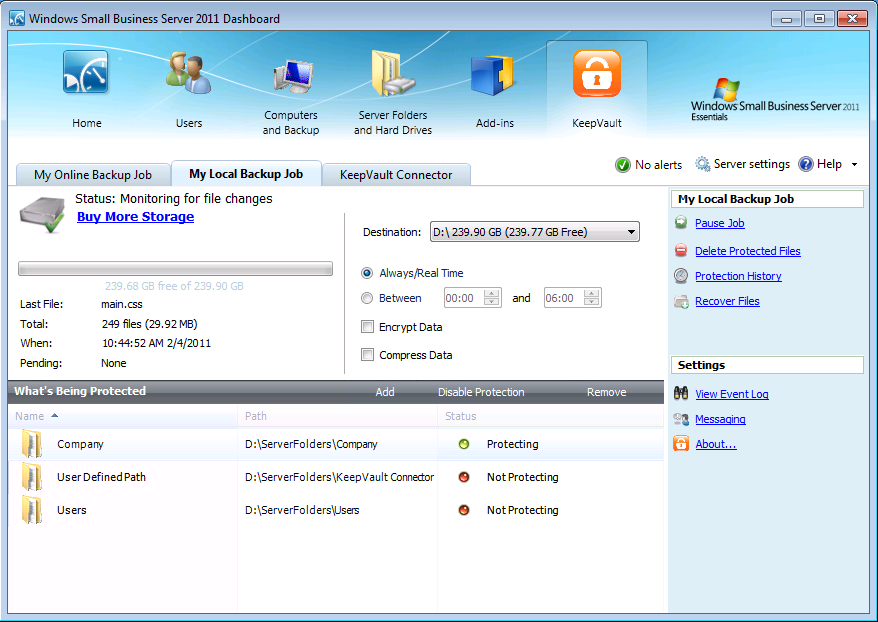Screen dimensions: 878x622
Task: Click the User Defined Path folder icon
Action: (x=32, y=477)
